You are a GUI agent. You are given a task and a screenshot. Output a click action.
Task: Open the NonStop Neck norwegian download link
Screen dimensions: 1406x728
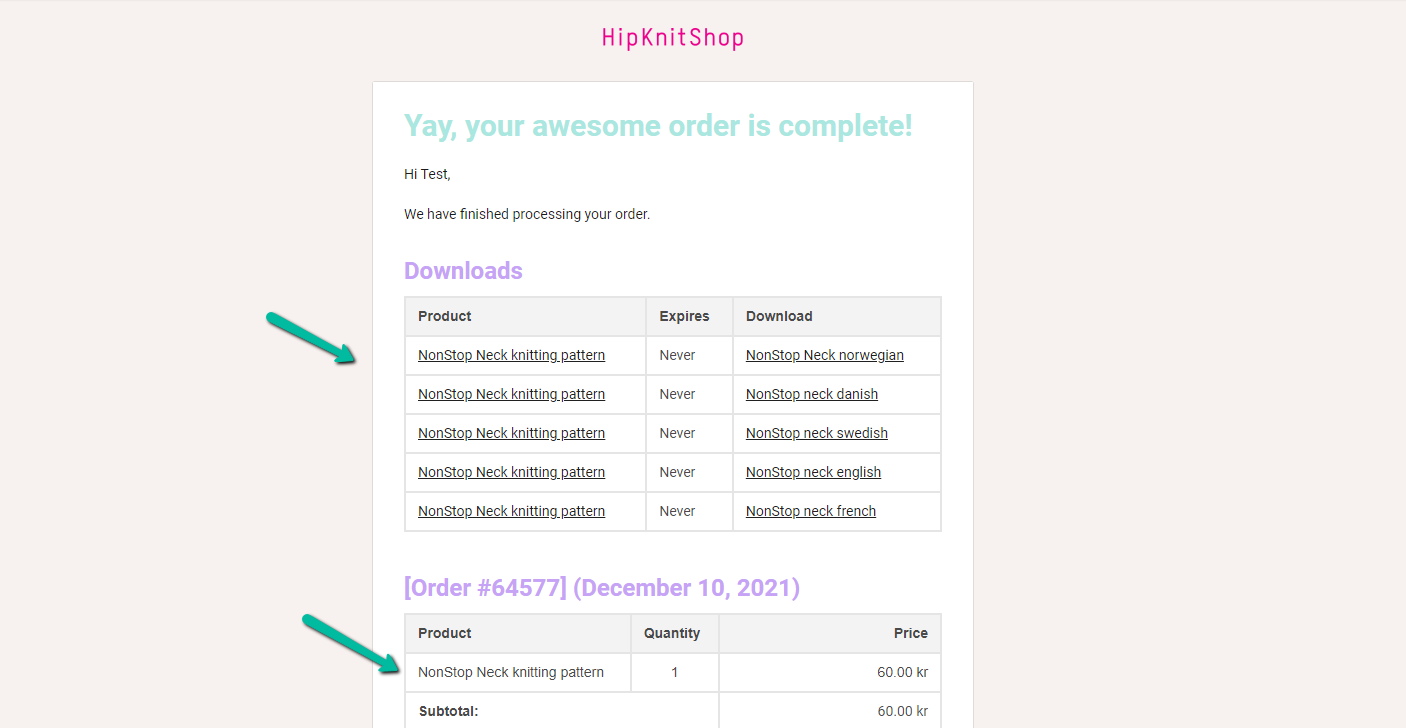pos(825,355)
